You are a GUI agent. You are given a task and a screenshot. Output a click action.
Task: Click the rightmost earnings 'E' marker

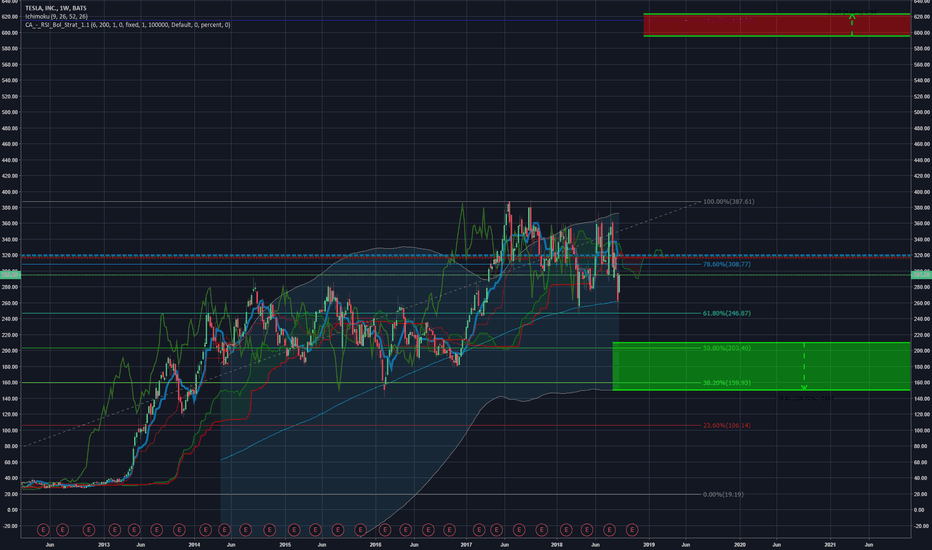click(632, 529)
